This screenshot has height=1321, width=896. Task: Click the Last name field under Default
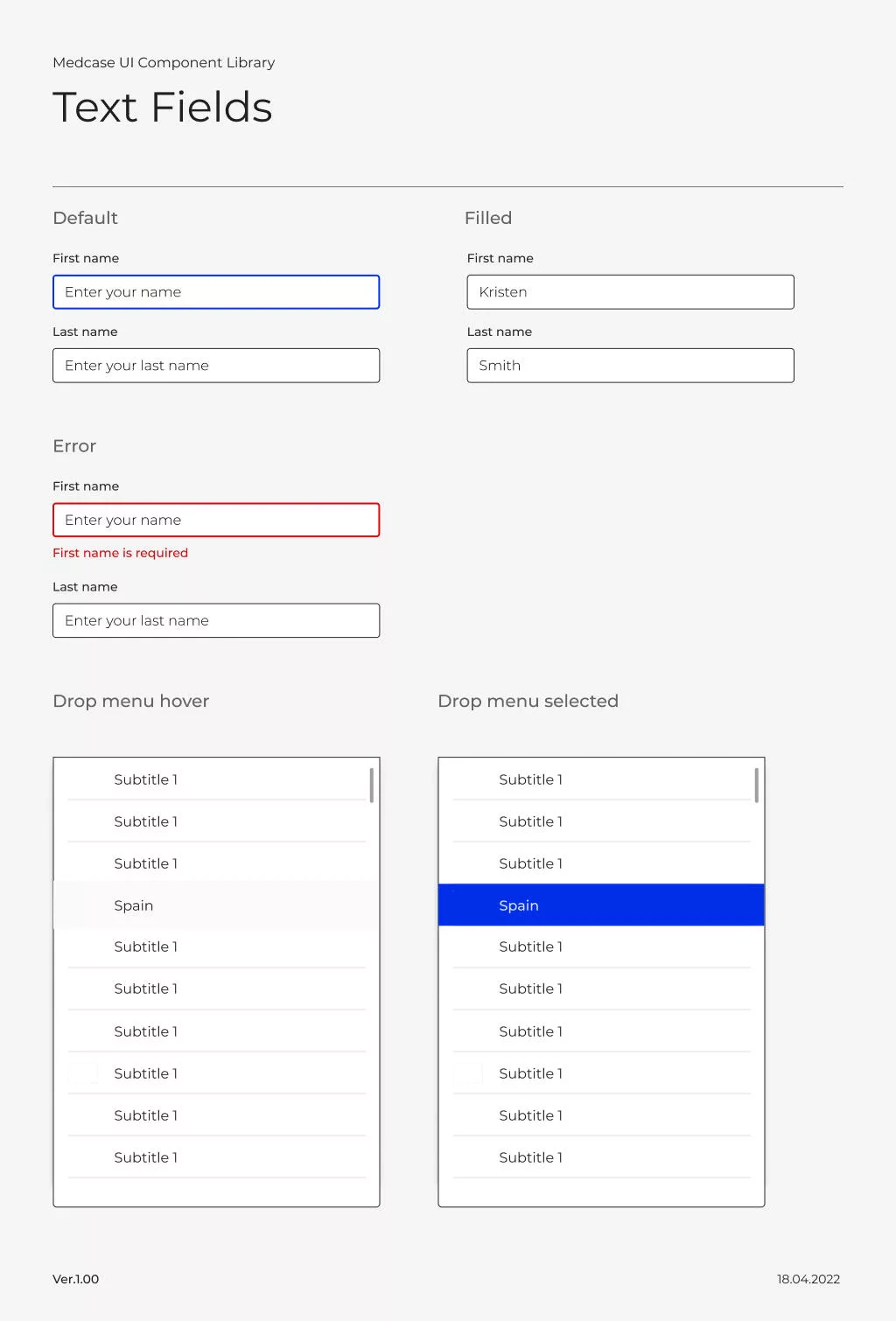coord(216,366)
